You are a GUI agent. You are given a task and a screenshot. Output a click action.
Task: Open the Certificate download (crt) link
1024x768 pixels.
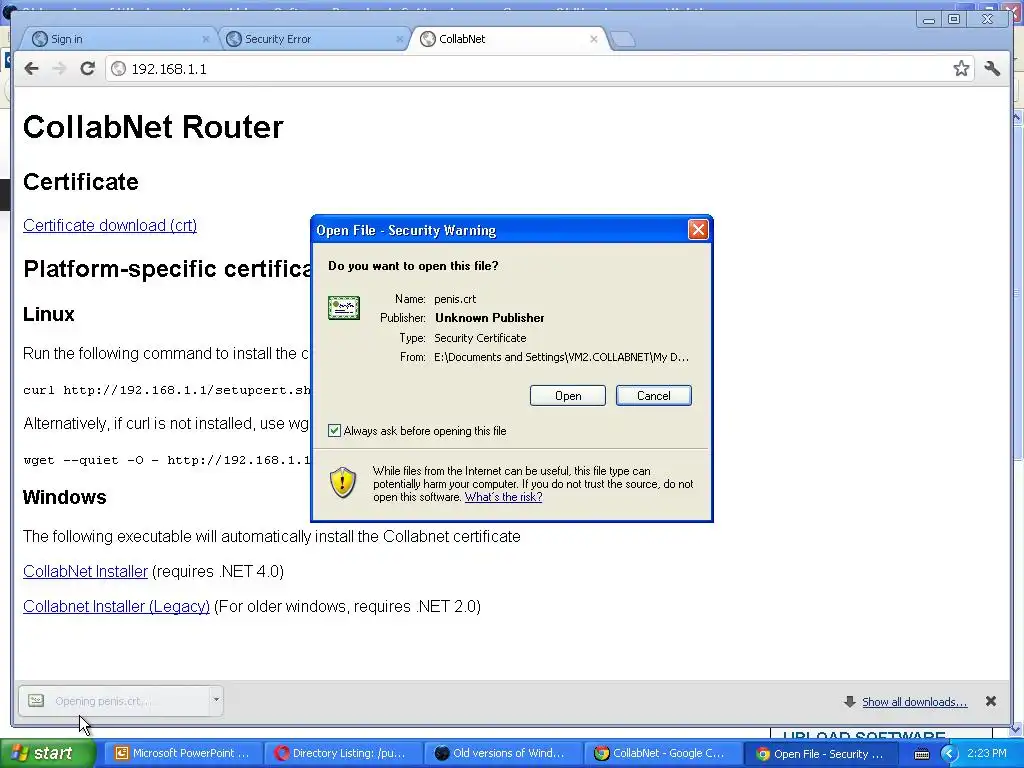110,225
